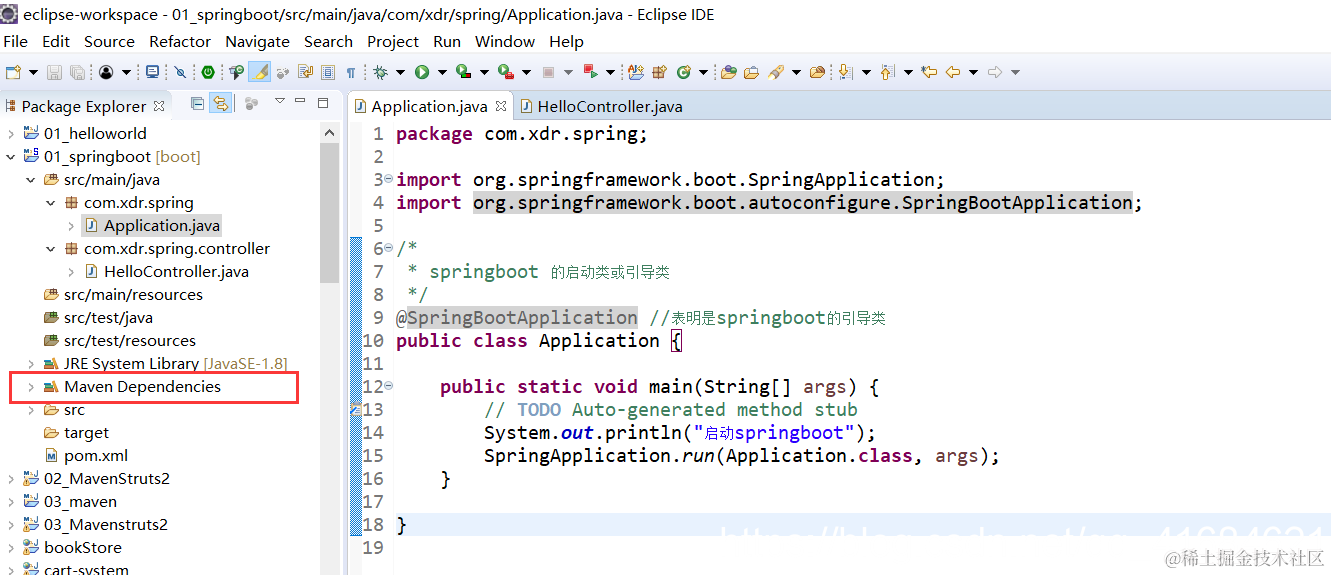Click the Back navigation yellow arrow

pyautogui.click(x=953, y=72)
